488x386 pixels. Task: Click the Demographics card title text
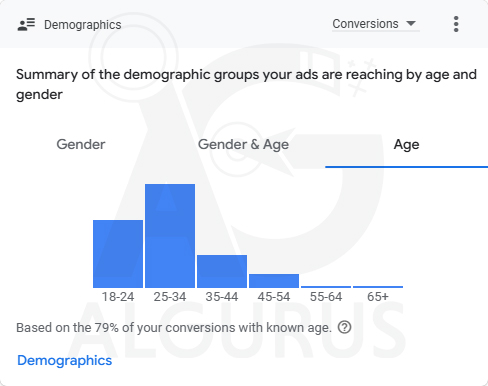(x=83, y=25)
